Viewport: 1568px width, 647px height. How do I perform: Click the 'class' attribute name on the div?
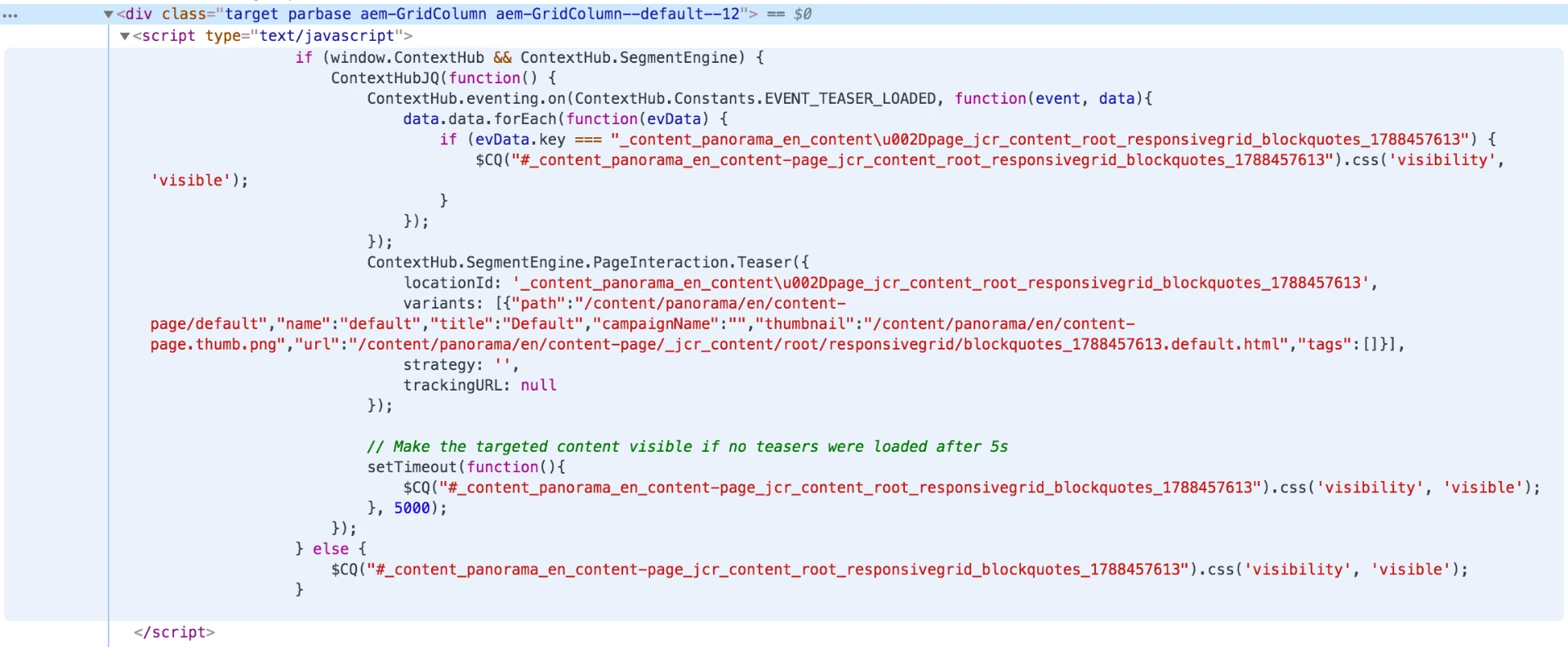tap(184, 14)
